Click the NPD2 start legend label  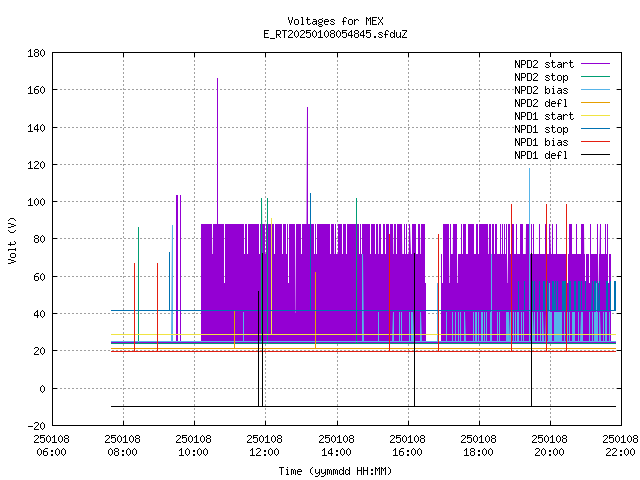(544, 64)
